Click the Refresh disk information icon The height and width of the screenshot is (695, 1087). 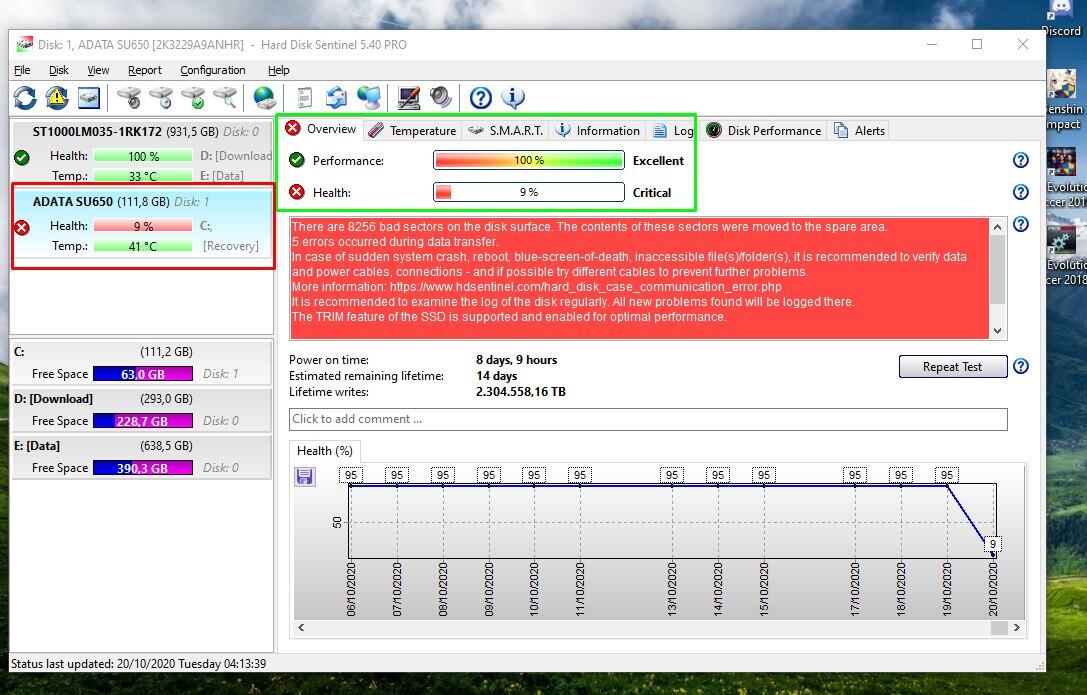(23, 97)
